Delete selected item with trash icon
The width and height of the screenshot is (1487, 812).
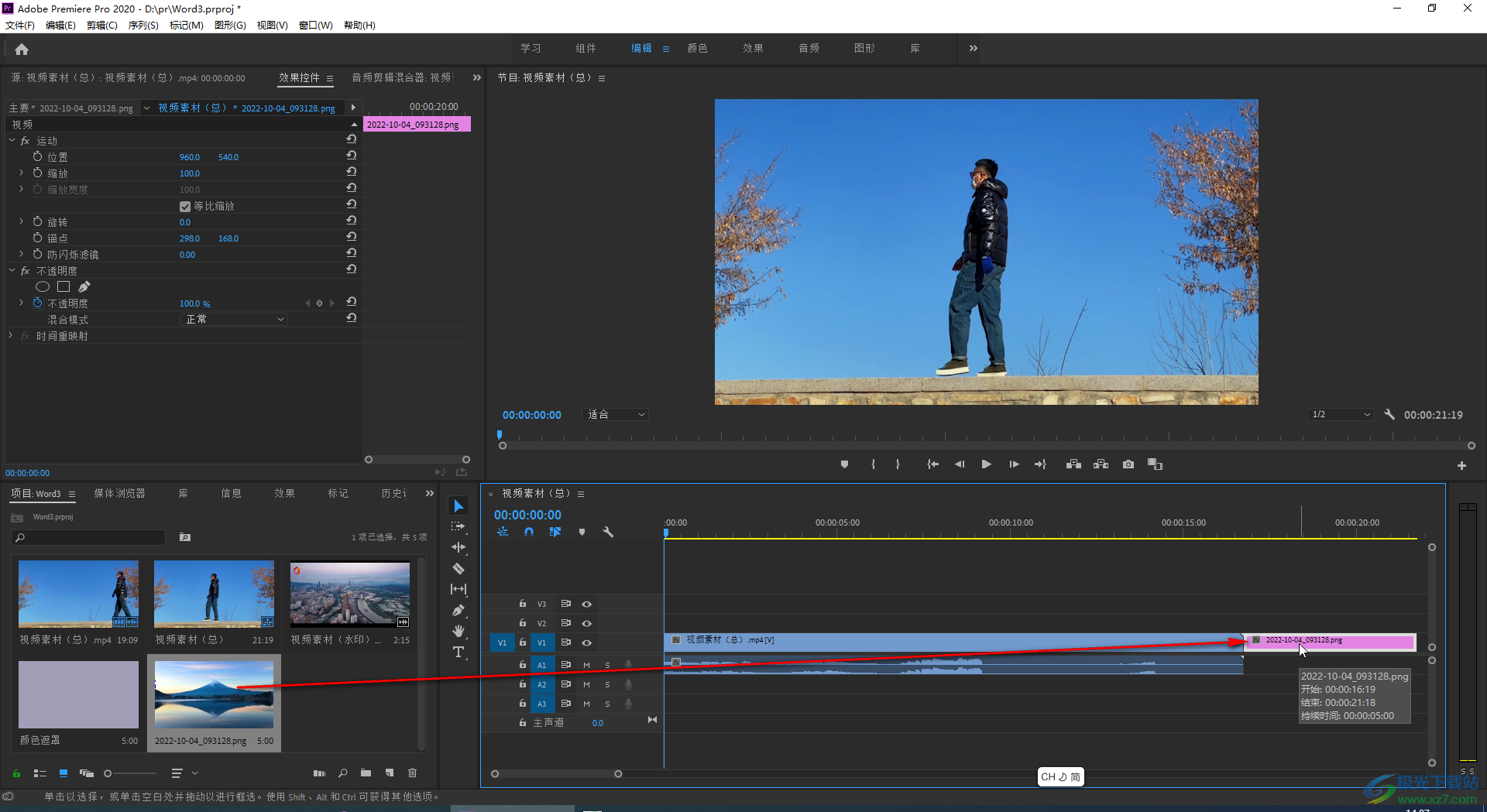click(x=413, y=773)
